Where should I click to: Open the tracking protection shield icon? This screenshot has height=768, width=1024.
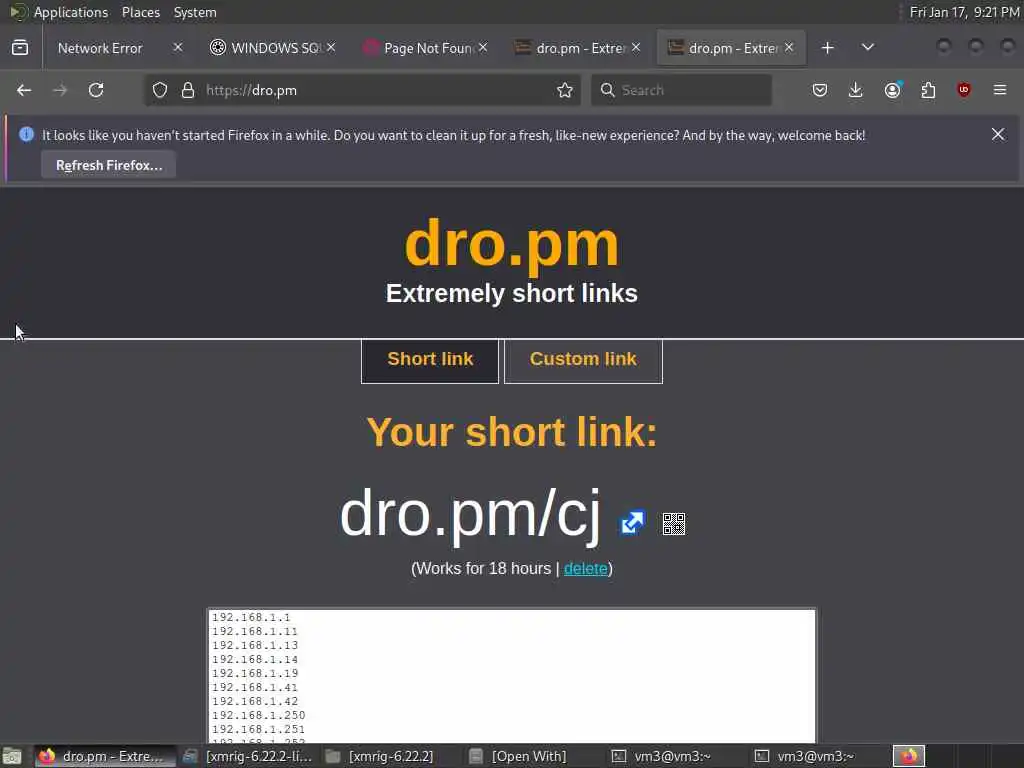[160, 90]
